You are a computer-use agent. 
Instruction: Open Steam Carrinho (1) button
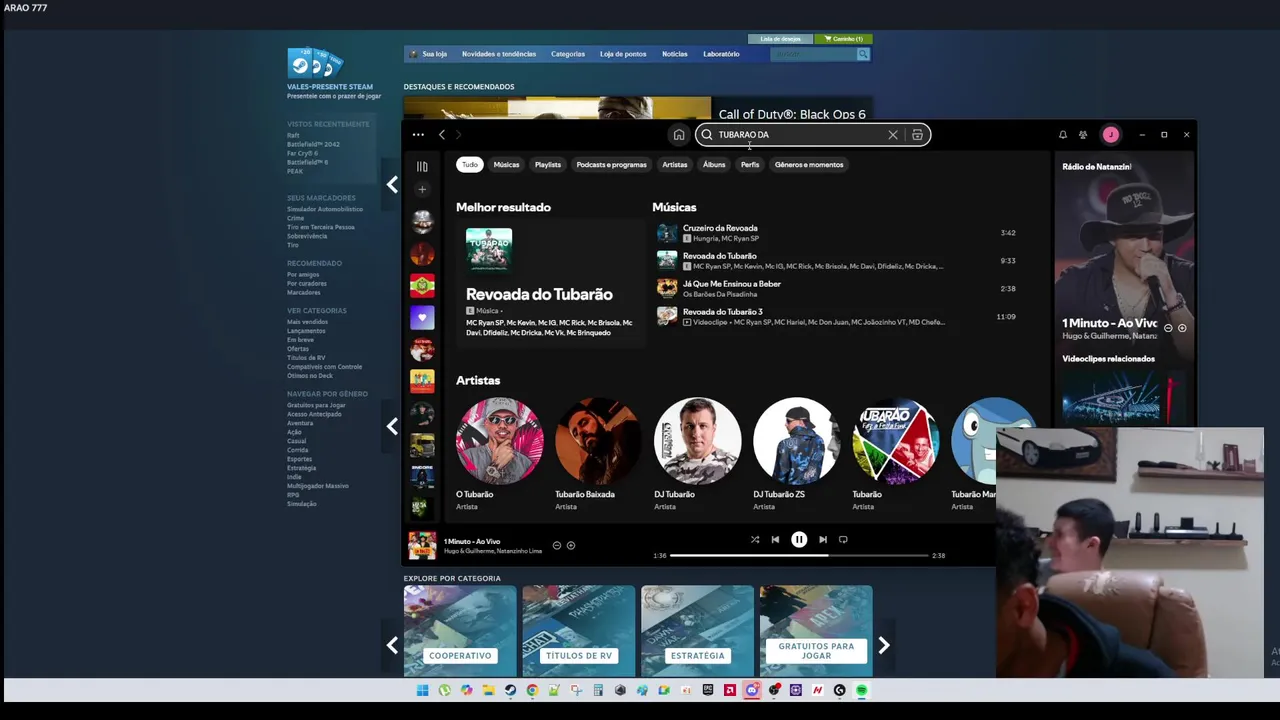(843, 39)
